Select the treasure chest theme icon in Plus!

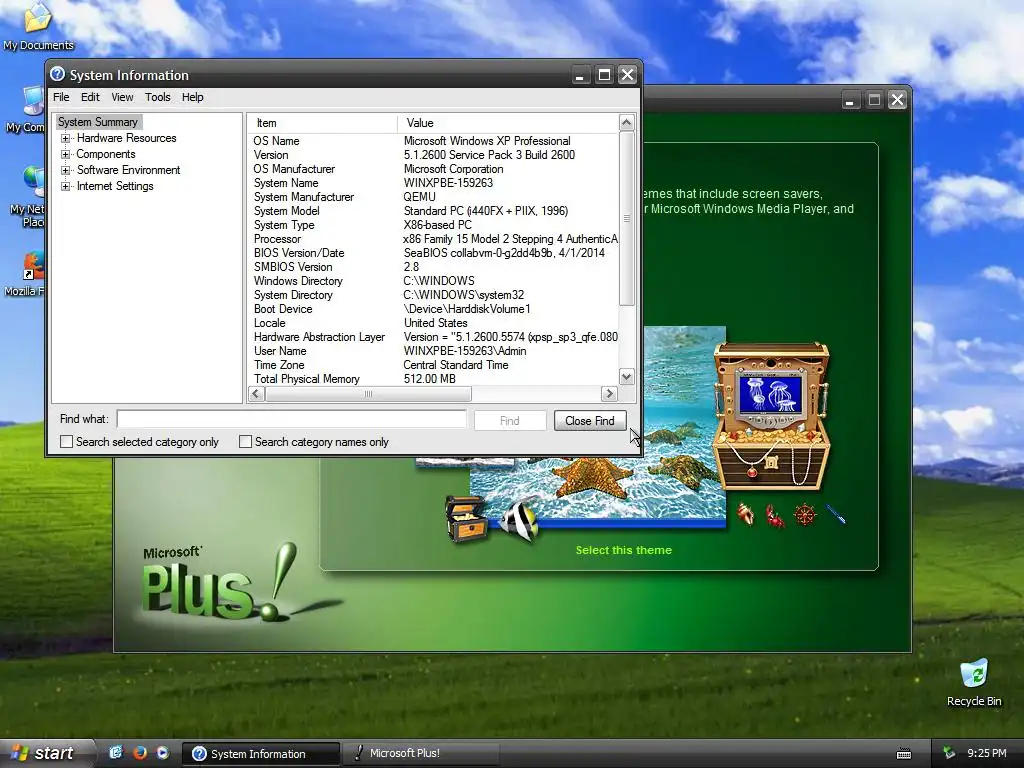click(x=466, y=518)
